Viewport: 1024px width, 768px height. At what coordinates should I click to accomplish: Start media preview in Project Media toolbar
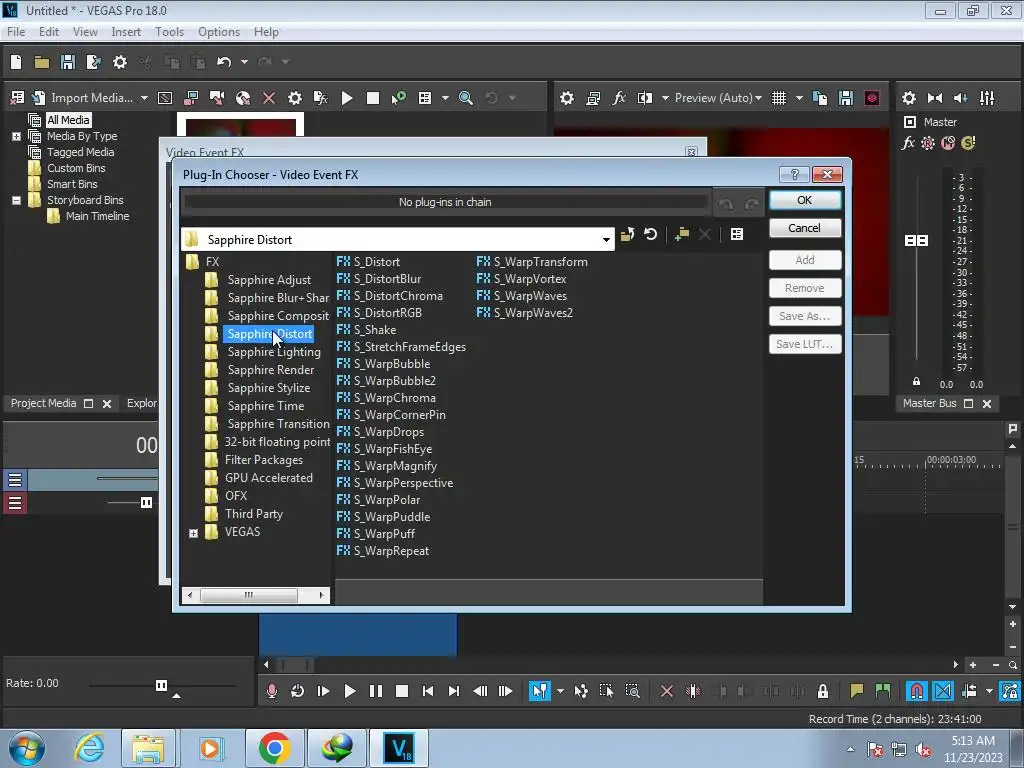pyautogui.click(x=347, y=98)
